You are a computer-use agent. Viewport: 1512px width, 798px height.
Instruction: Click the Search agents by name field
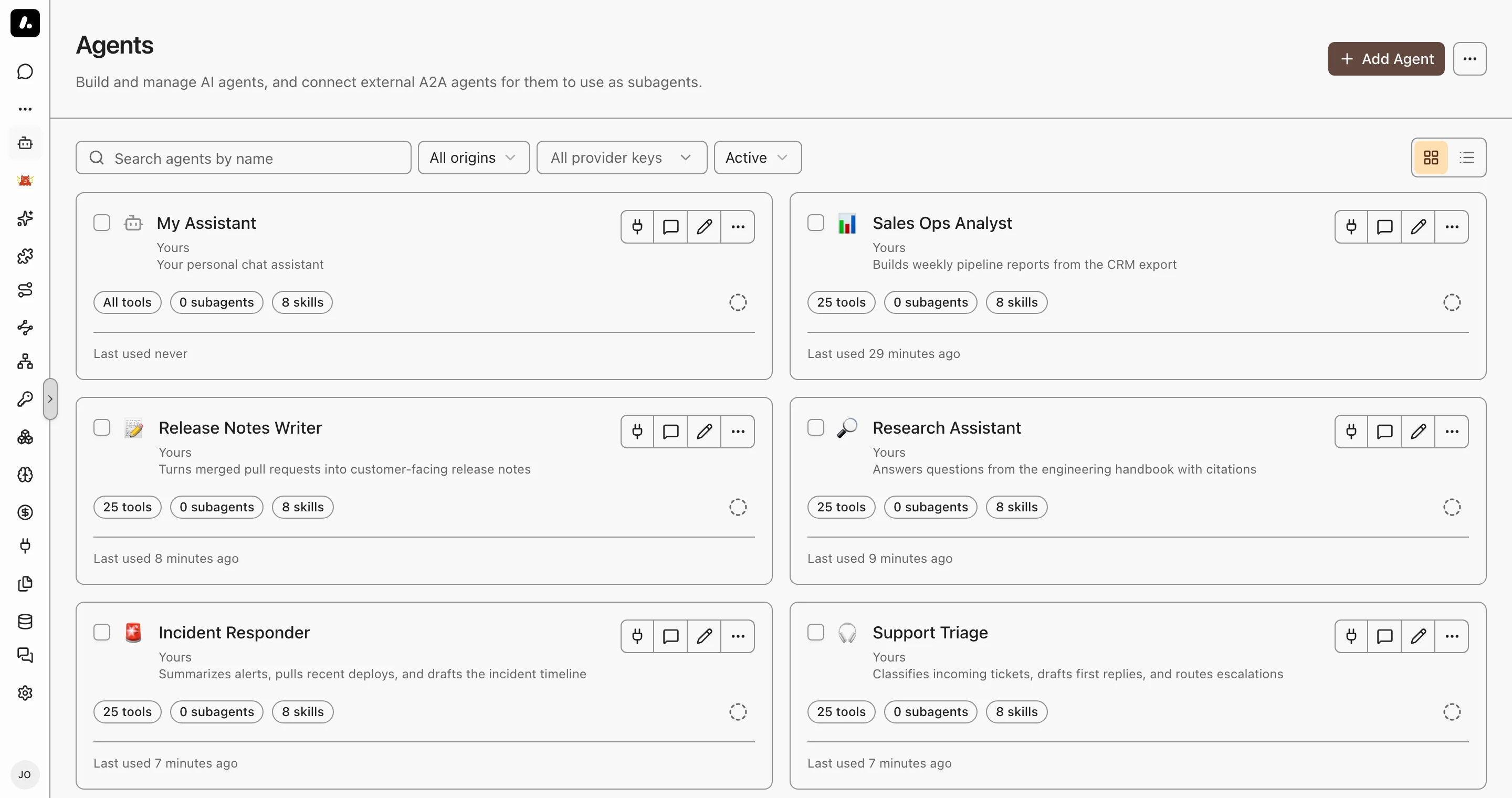pos(244,157)
